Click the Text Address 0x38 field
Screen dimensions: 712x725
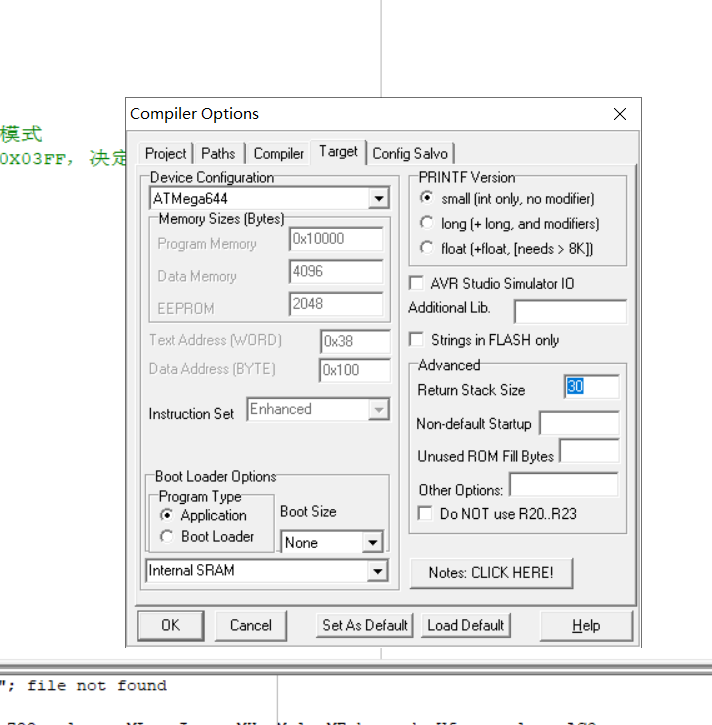tap(355, 341)
